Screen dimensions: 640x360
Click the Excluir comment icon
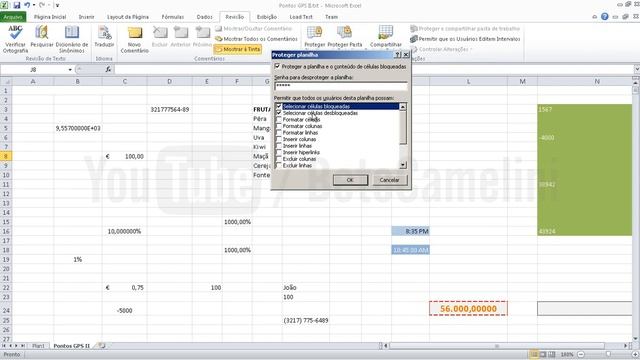tap(160, 33)
